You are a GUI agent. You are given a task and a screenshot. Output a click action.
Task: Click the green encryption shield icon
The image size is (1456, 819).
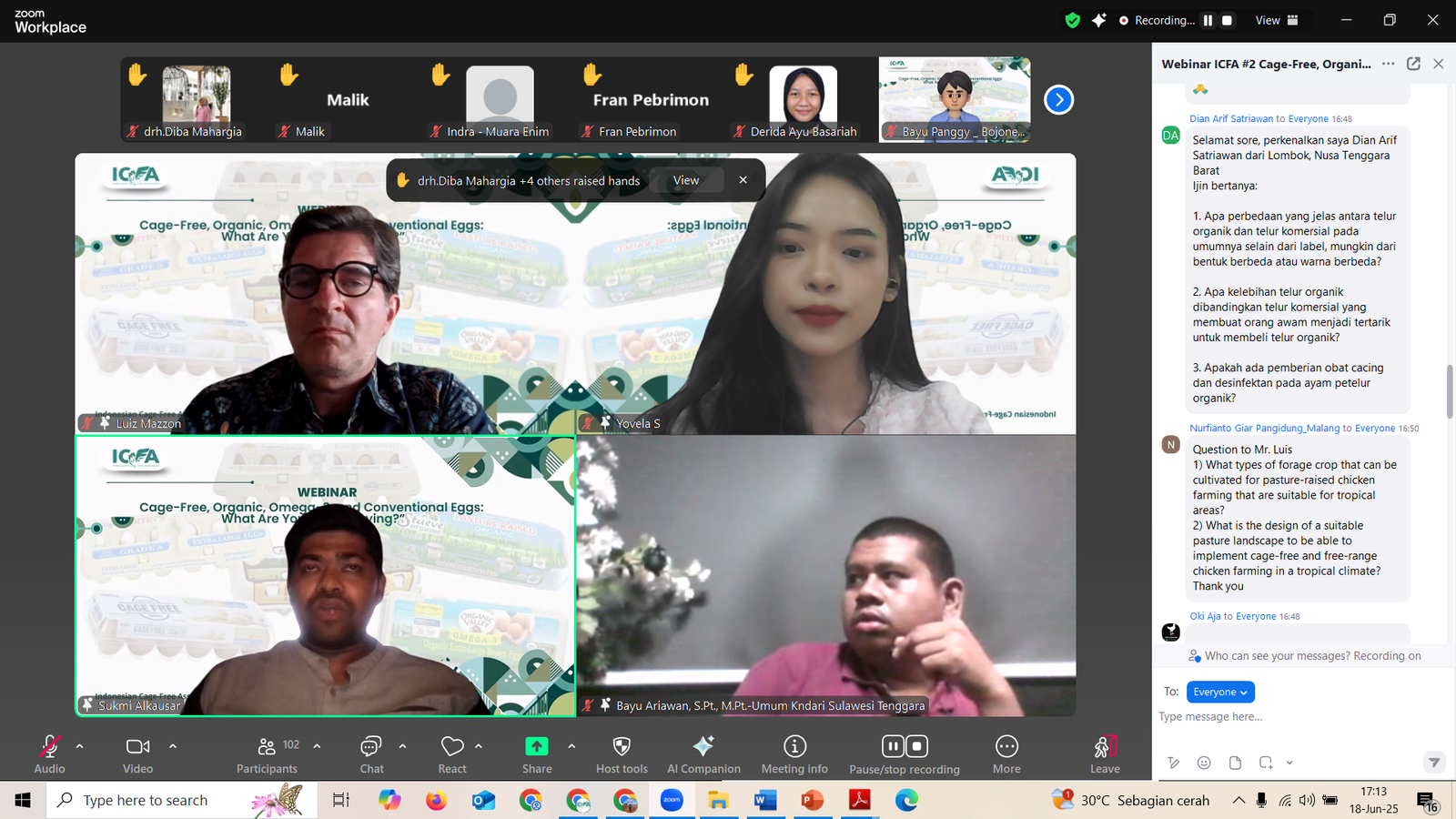[x=1073, y=20]
